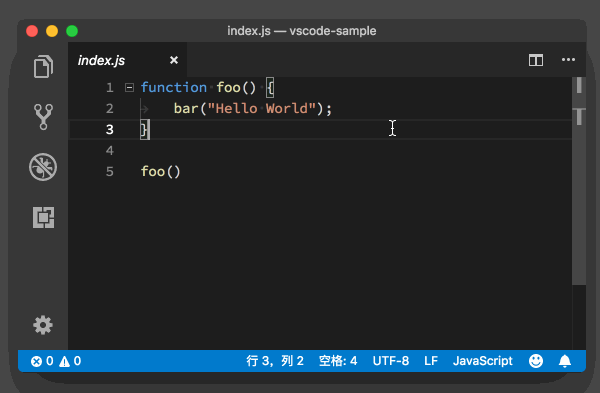Click the bar call on line 2
Image resolution: width=600 pixels, height=393 pixels.
tap(186, 109)
